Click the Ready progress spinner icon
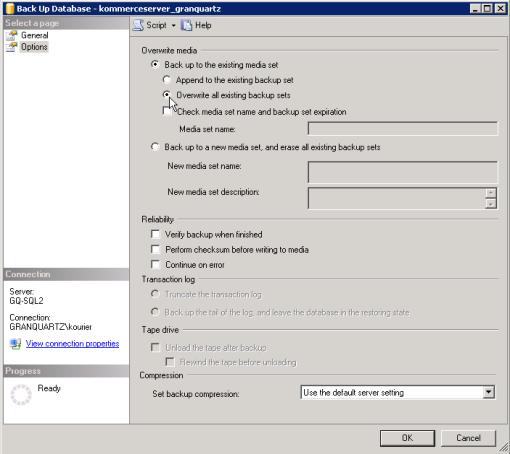510x454 pixels. click(21, 395)
